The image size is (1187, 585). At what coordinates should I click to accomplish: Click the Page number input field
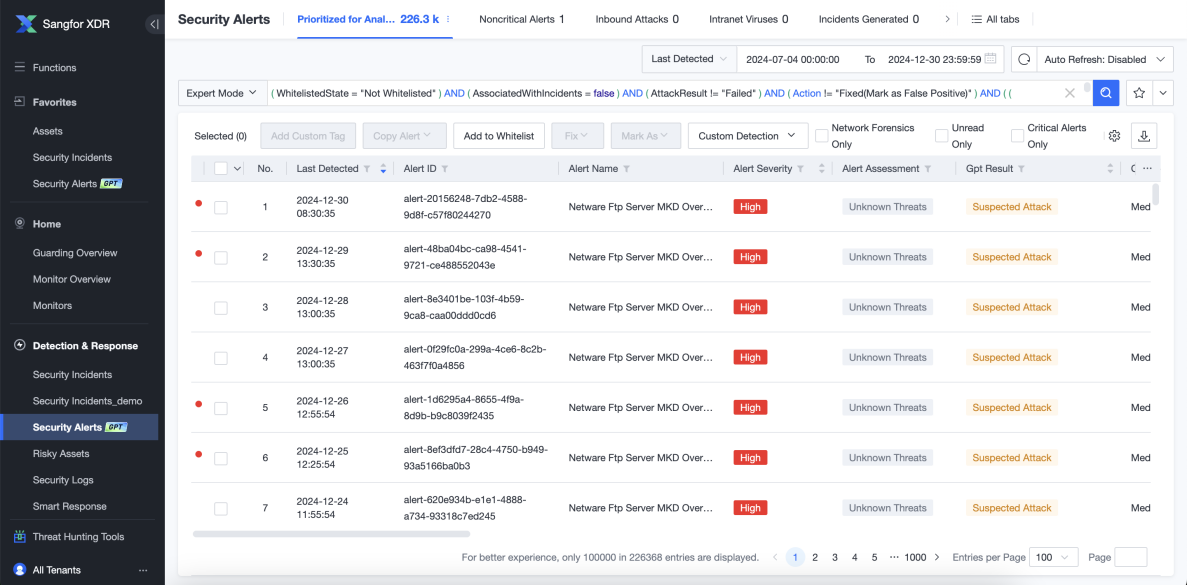[1131, 557]
